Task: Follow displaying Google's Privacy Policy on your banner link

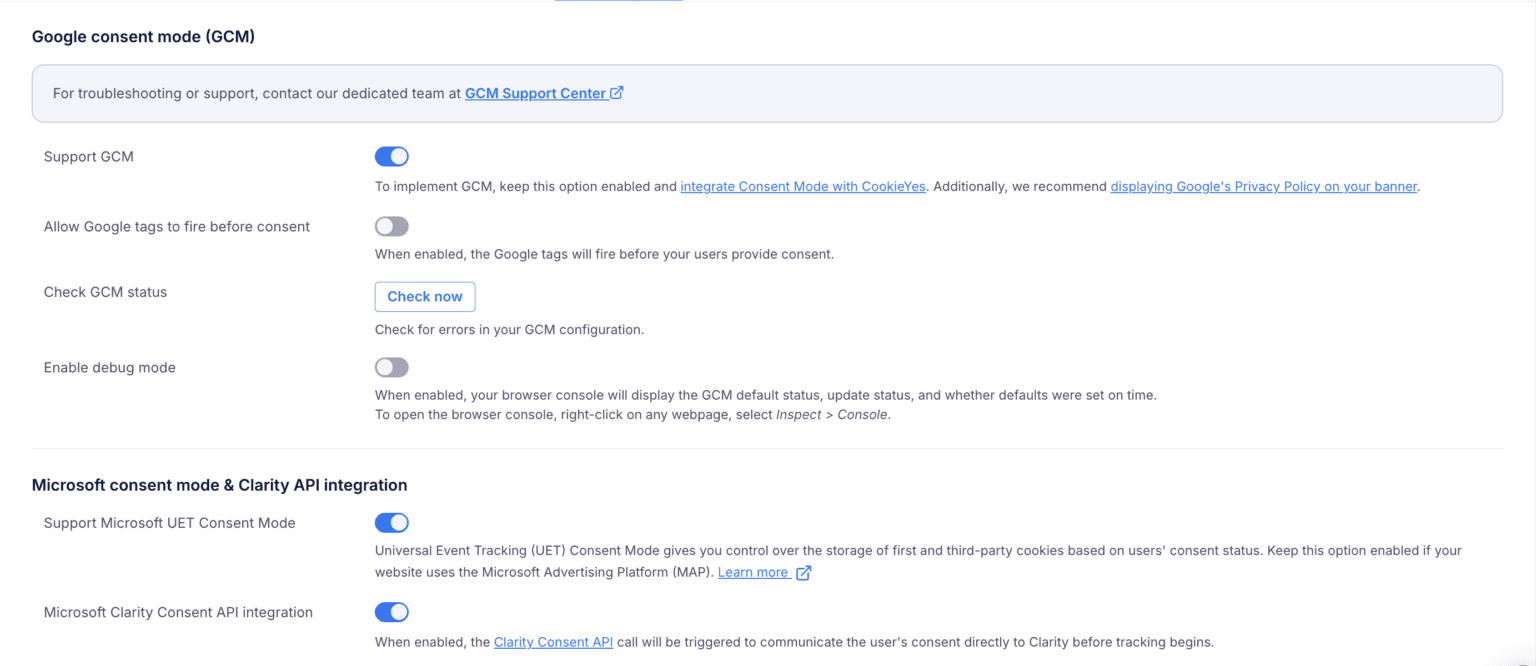Action: click(x=1264, y=186)
